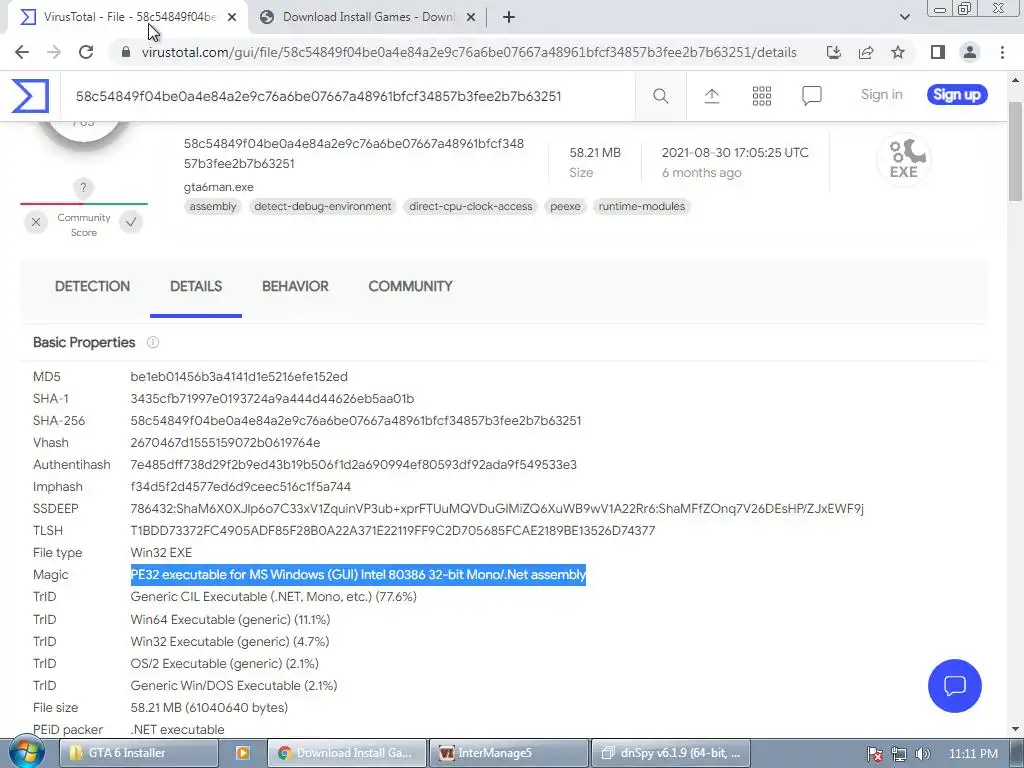
Task: Expand the tab search dropdown arrow
Action: pos(904,17)
